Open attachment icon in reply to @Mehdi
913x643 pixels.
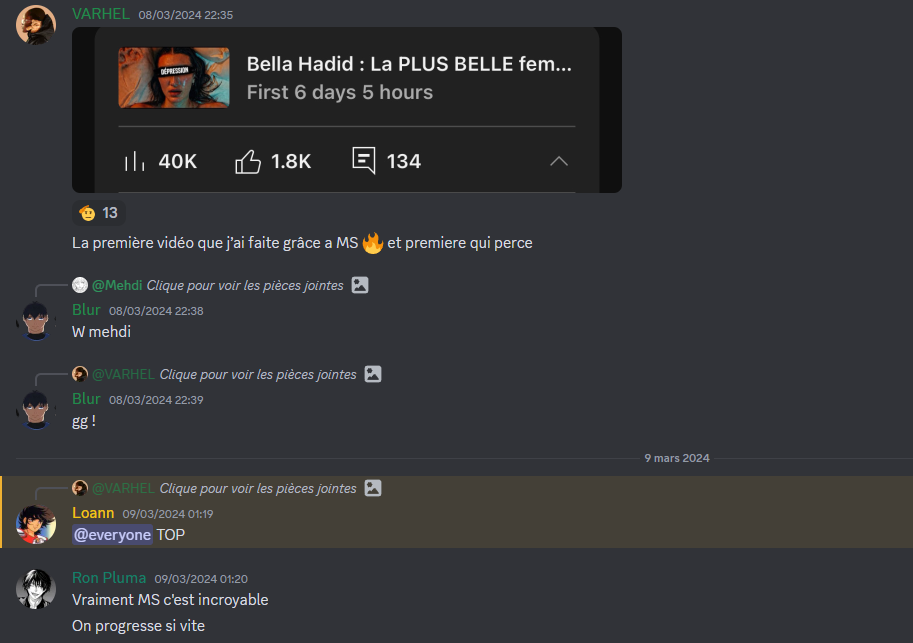pos(360,285)
